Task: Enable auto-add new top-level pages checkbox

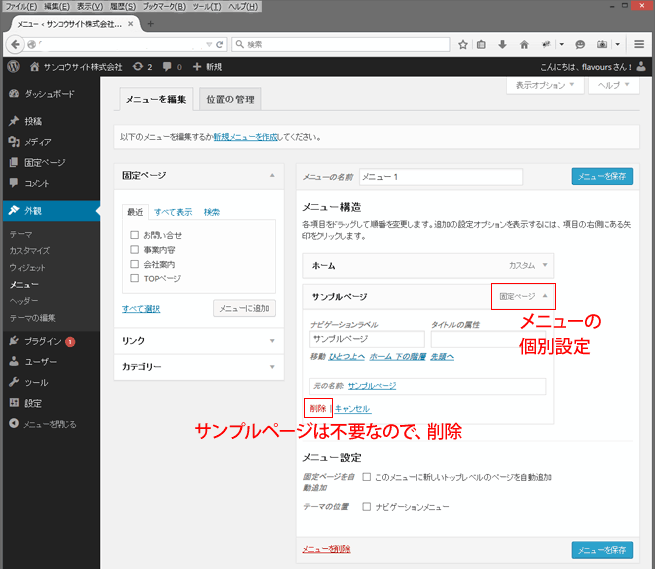Action: pos(366,477)
